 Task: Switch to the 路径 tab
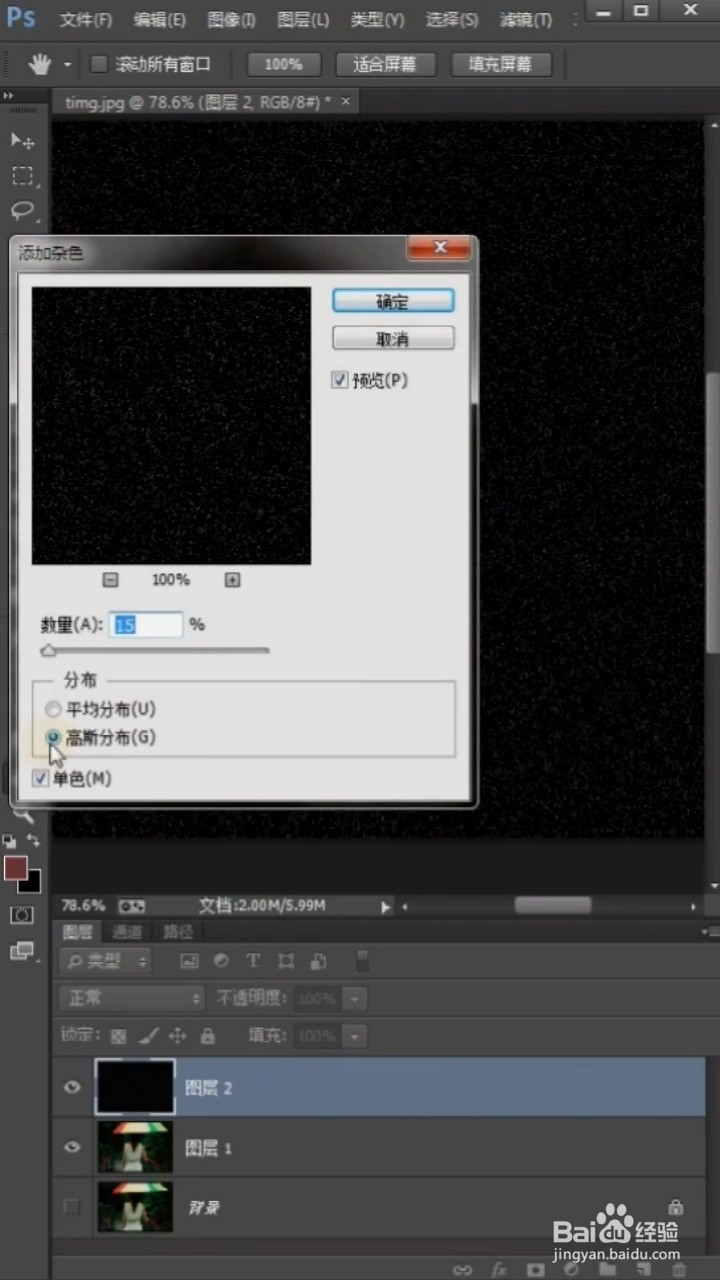click(178, 931)
